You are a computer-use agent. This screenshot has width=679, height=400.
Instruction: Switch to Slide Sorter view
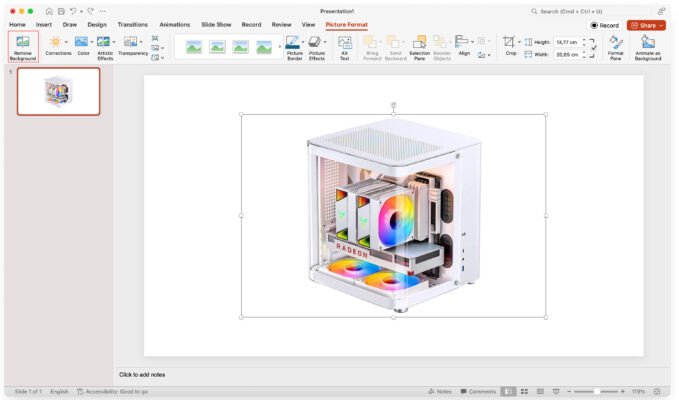pyautogui.click(x=524, y=392)
